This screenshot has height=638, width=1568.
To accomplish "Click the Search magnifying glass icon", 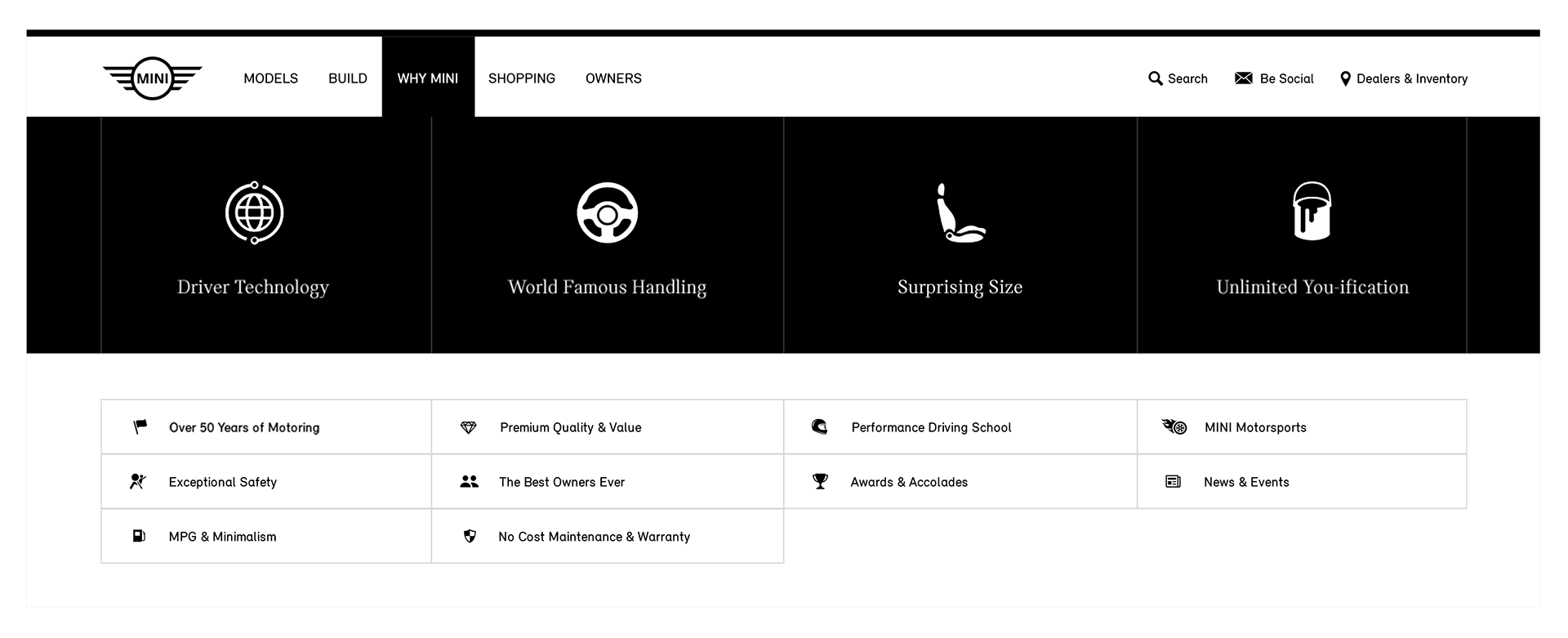I will [x=1155, y=78].
